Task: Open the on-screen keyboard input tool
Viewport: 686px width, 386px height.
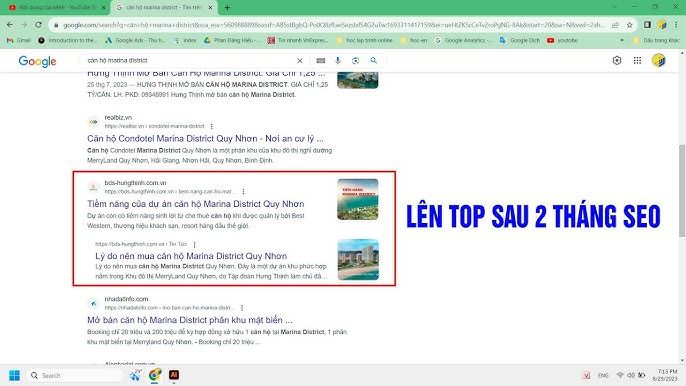Action: (321, 60)
